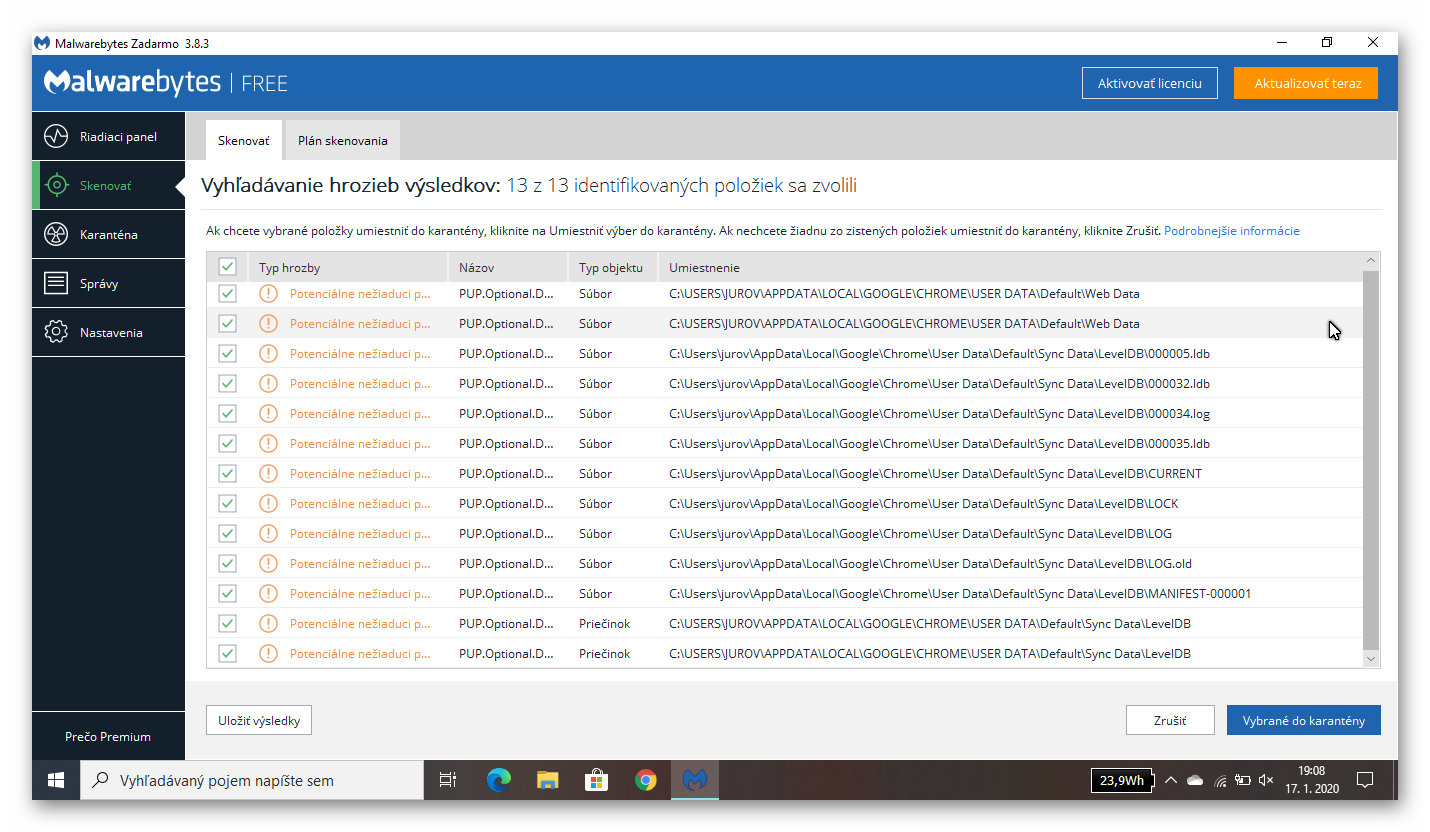Image resolution: width=1430 pixels, height=832 pixels.
Task: Click the results list scrollbar thumb
Action: (1370, 459)
